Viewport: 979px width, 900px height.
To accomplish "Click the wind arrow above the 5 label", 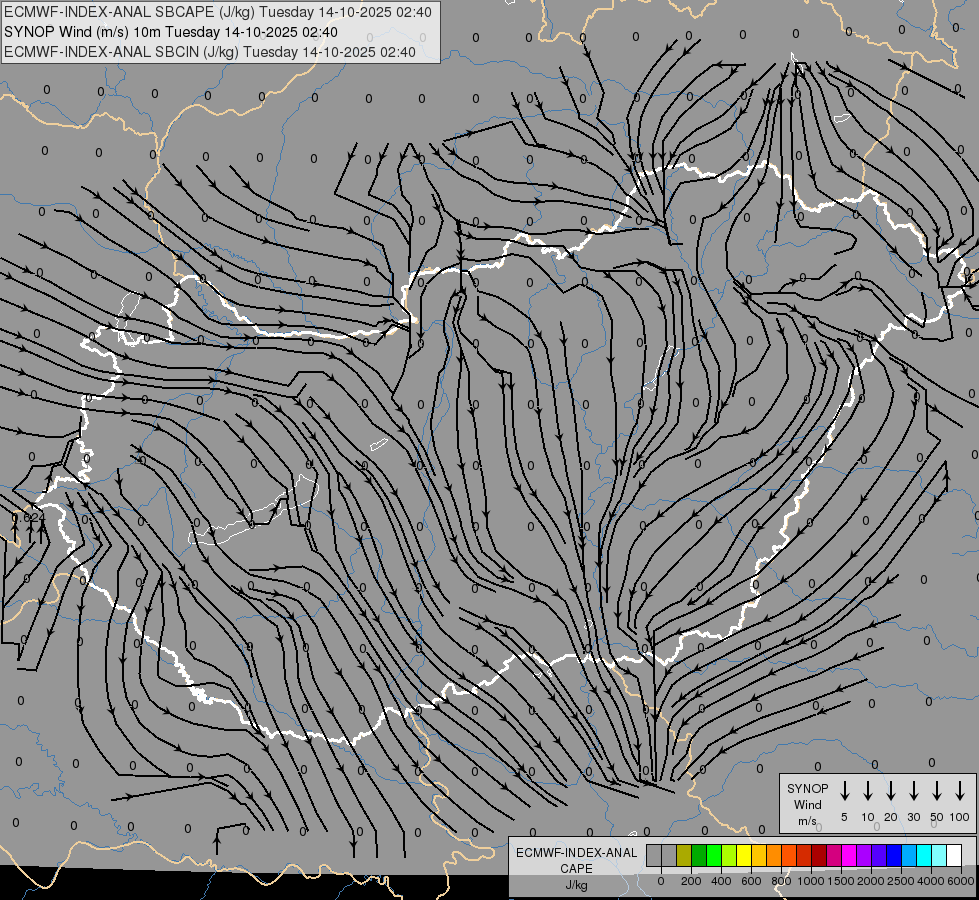I will pyautogui.click(x=844, y=791).
